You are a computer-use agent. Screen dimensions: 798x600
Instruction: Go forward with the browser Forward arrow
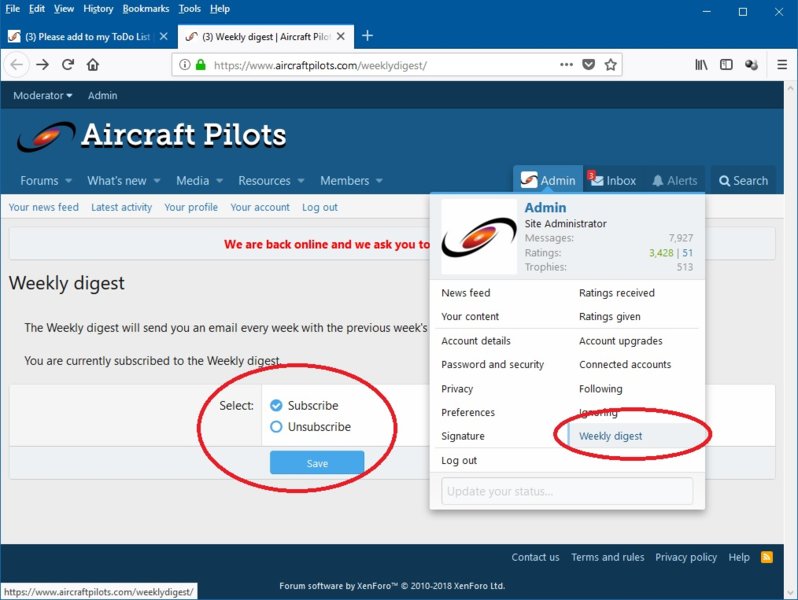tap(43, 65)
